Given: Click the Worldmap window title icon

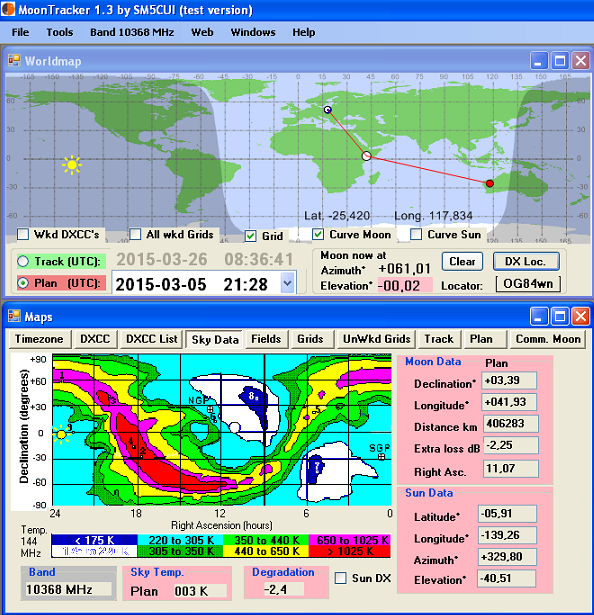Looking at the screenshot, I should click(x=15, y=61).
